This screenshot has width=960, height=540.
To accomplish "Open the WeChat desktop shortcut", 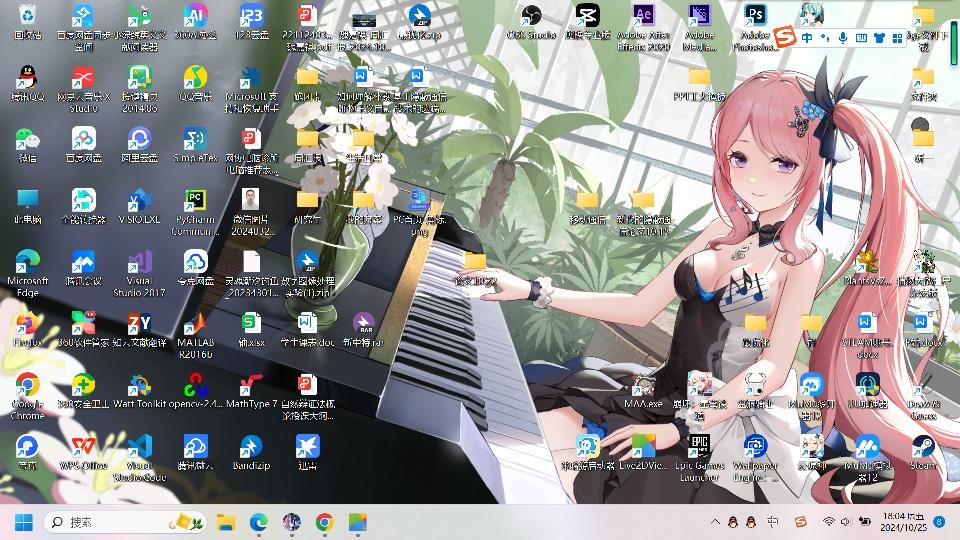I will coord(28,145).
